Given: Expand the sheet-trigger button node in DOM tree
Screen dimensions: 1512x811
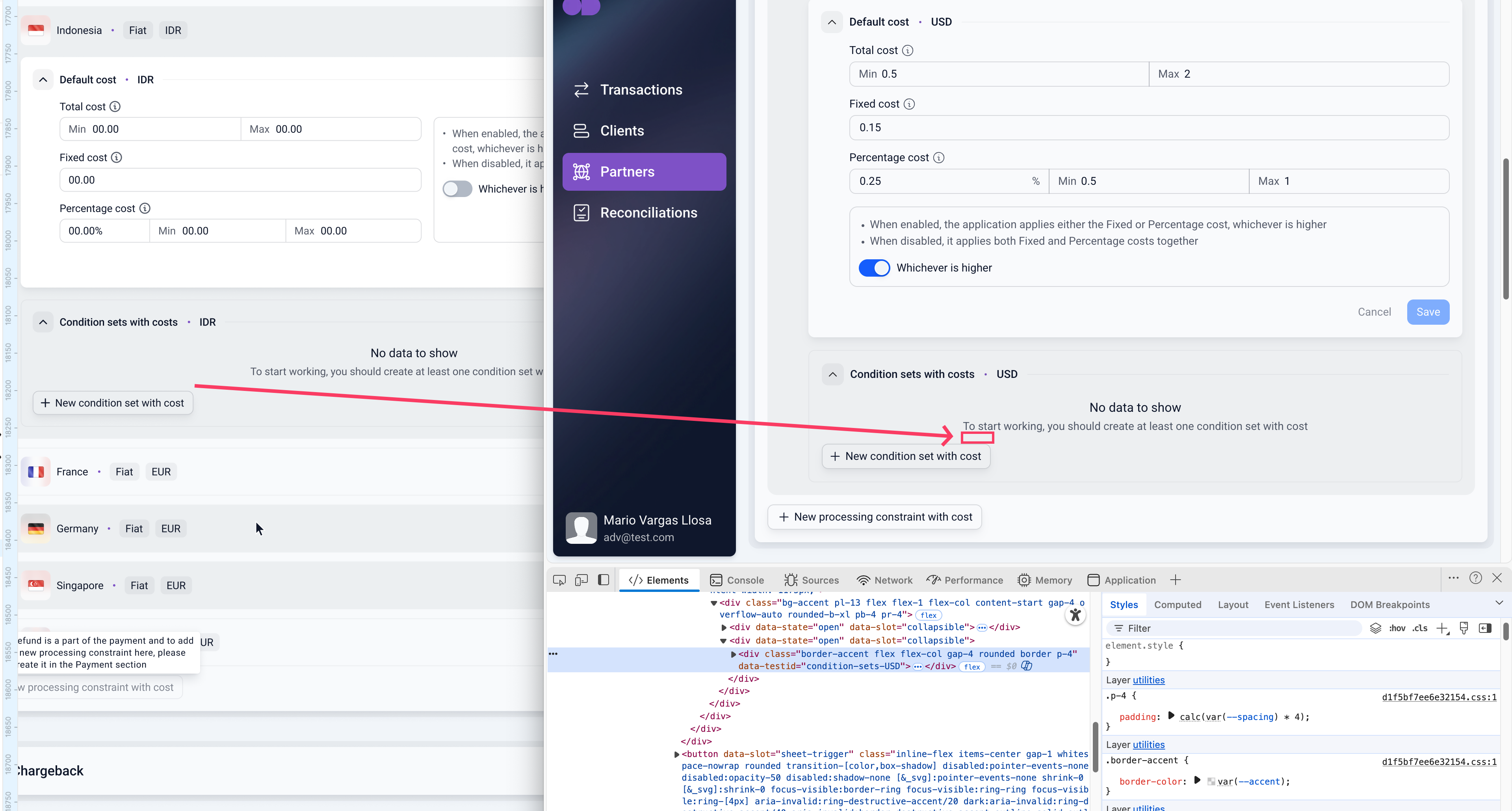Looking at the screenshot, I should pyautogui.click(x=676, y=754).
